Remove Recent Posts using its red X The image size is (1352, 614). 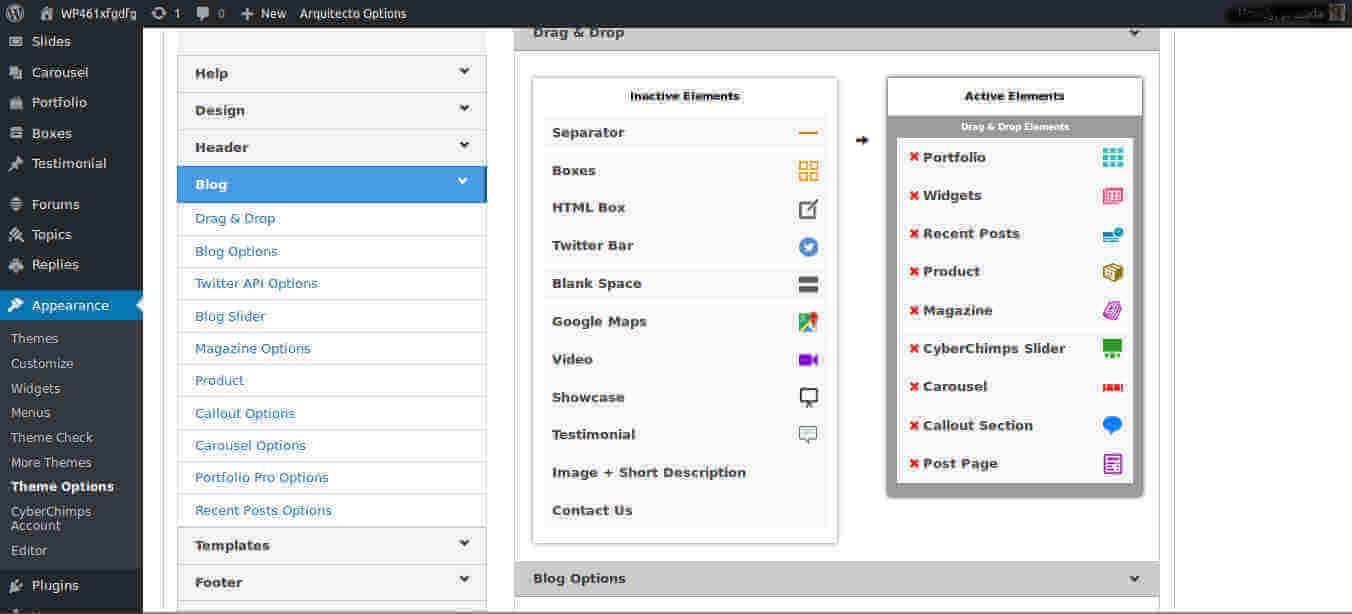[914, 234]
